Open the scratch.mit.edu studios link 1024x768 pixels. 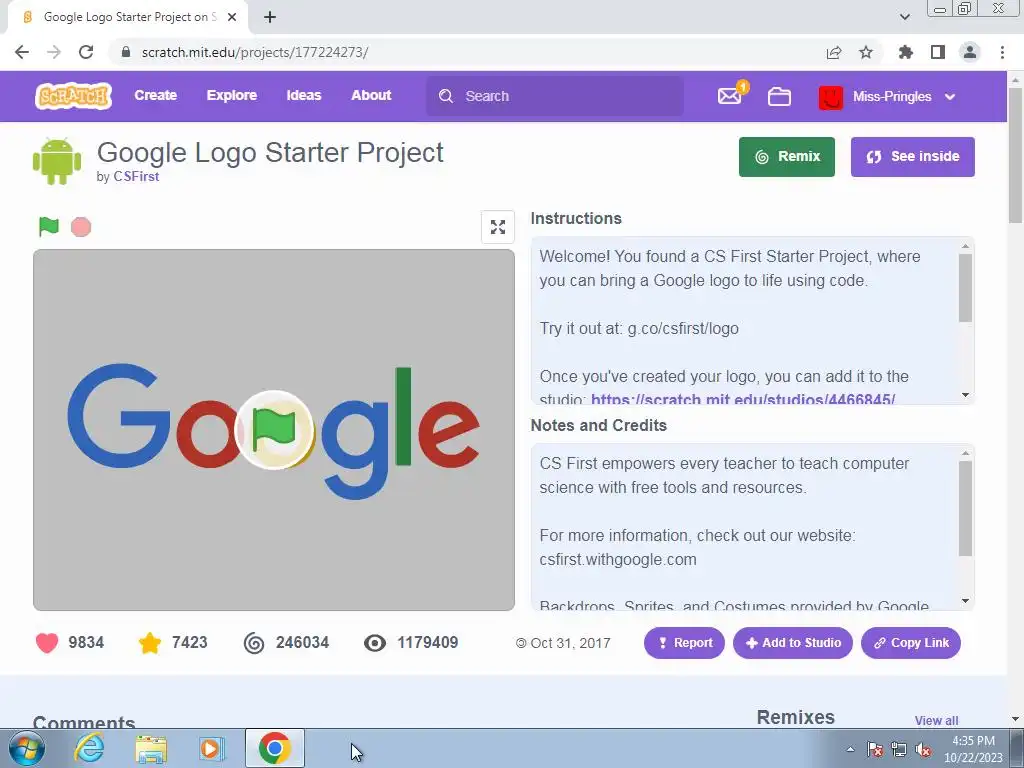pyautogui.click(x=743, y=398)
